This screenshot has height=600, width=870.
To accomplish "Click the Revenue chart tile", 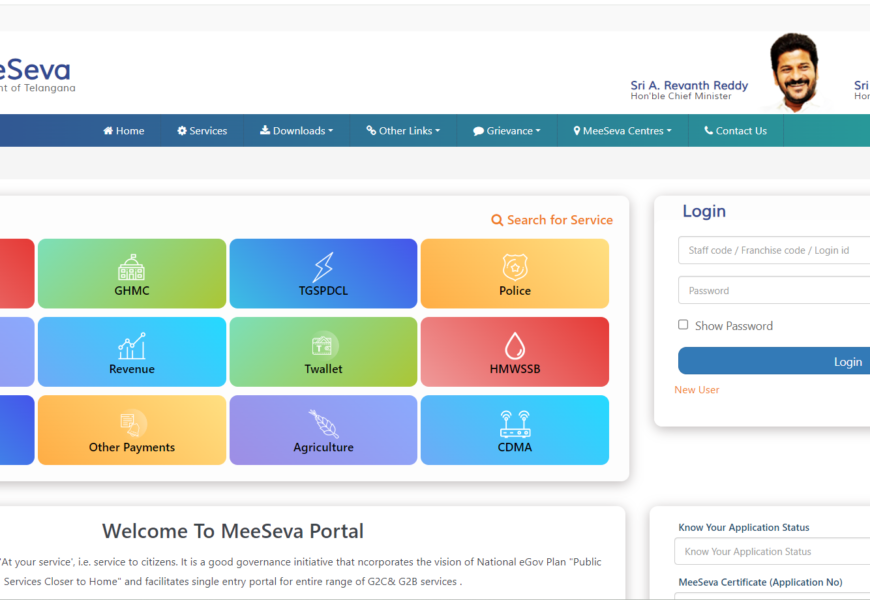I will (x=132, y=352).
